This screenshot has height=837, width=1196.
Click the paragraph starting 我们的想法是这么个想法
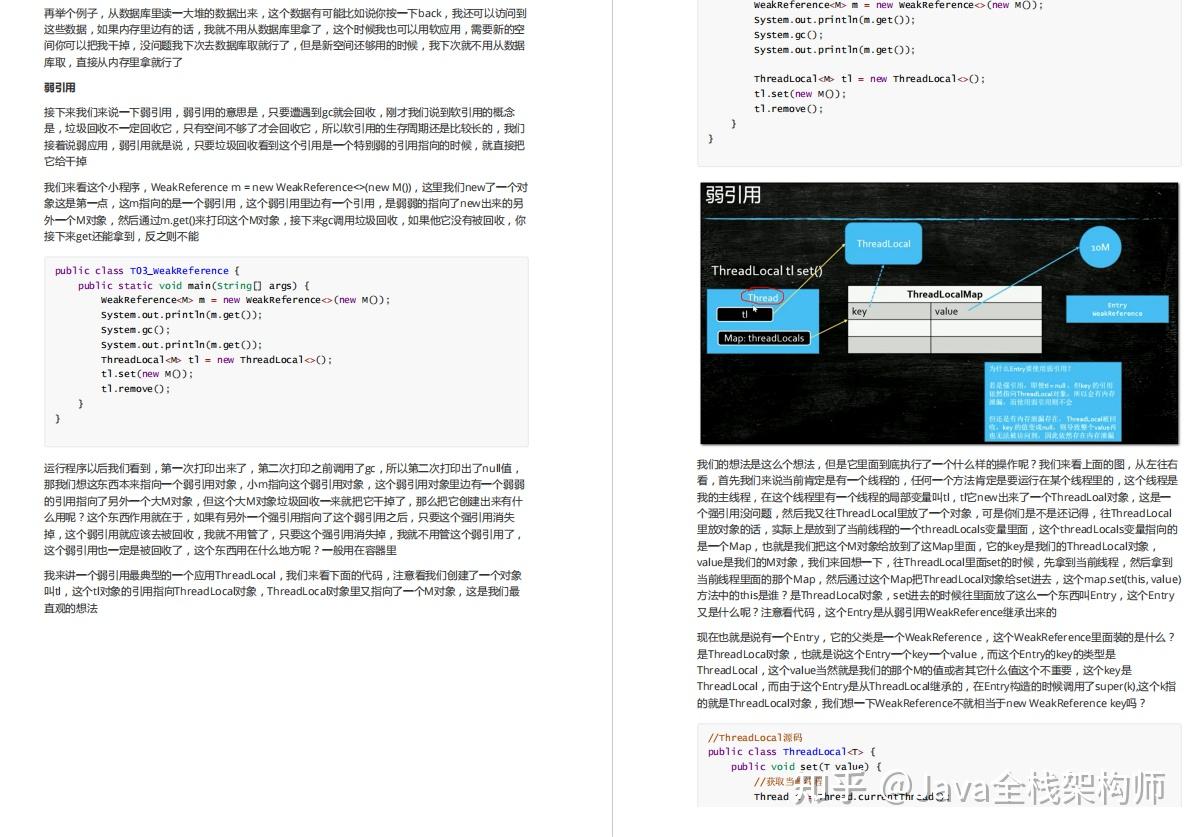click(x=938, y=538)
